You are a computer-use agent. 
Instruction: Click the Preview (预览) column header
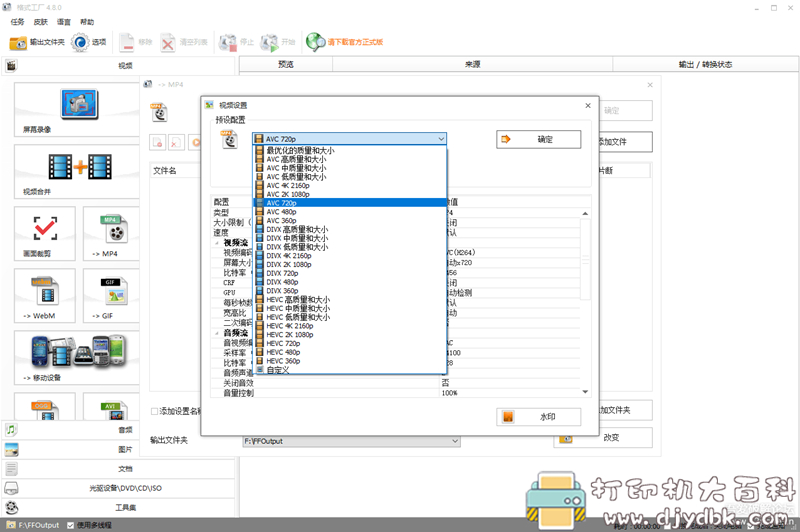[x=286, y=64]
